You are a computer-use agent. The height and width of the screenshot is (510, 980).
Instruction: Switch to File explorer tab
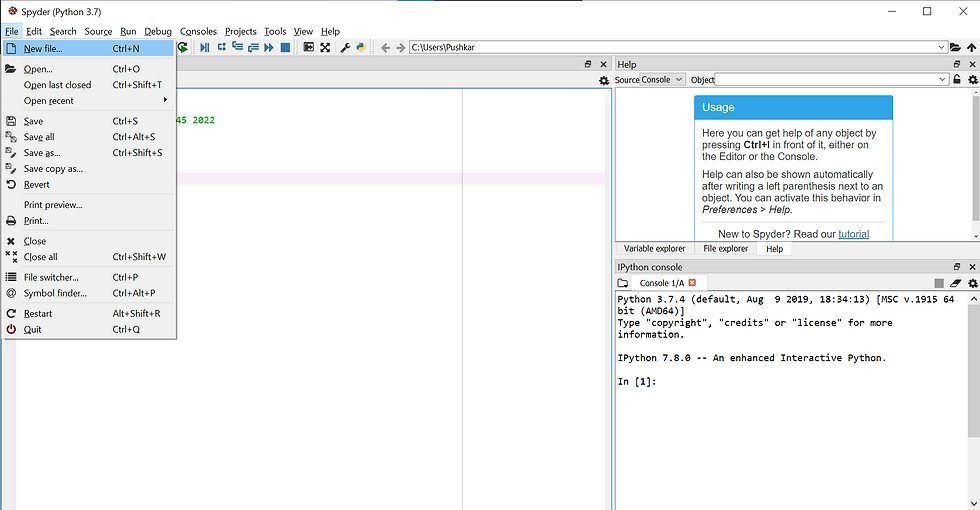tap(725, 249)
